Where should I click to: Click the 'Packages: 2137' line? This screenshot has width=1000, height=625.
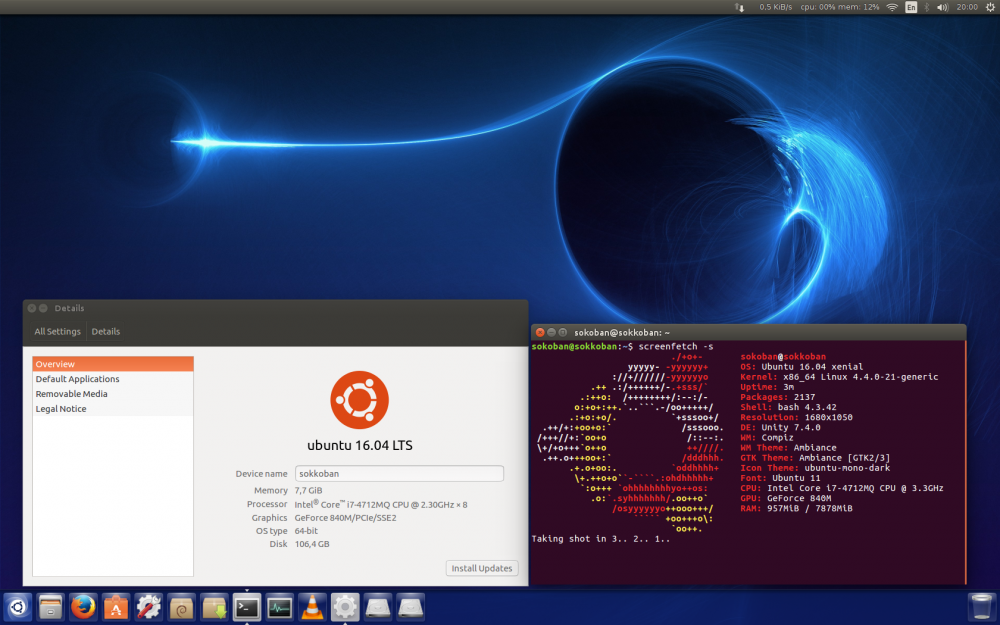click(x=777, y=397)
